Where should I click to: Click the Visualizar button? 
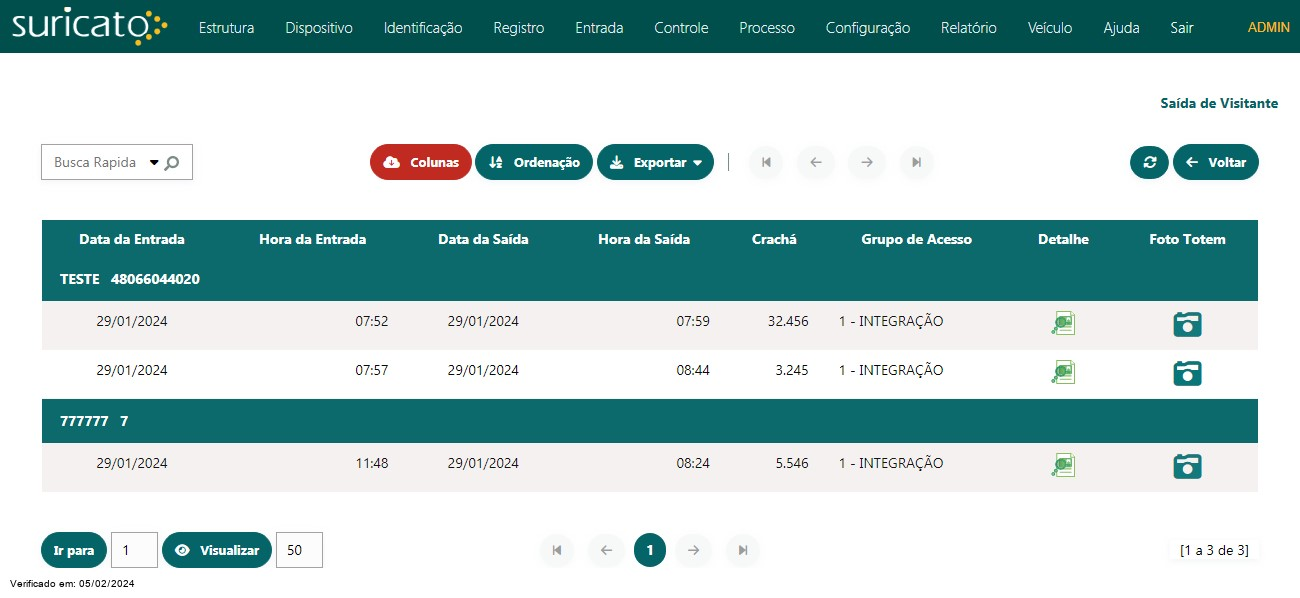pyautogui.click(x=217, y=550)
